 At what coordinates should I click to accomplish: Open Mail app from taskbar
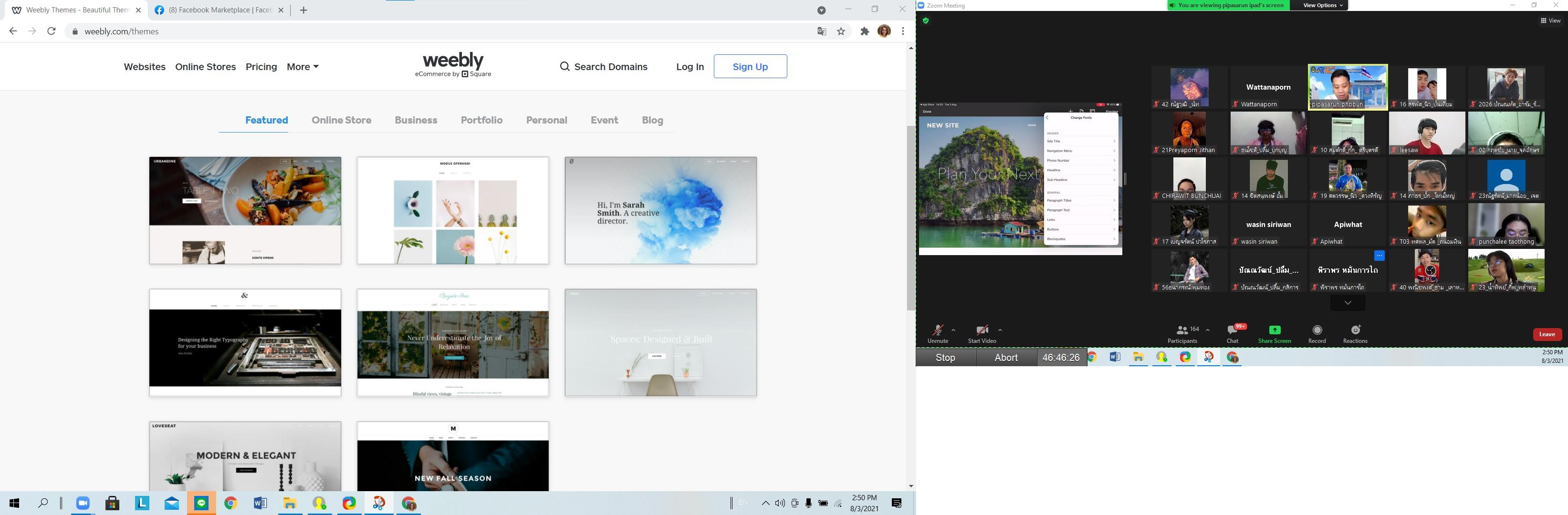172,503
